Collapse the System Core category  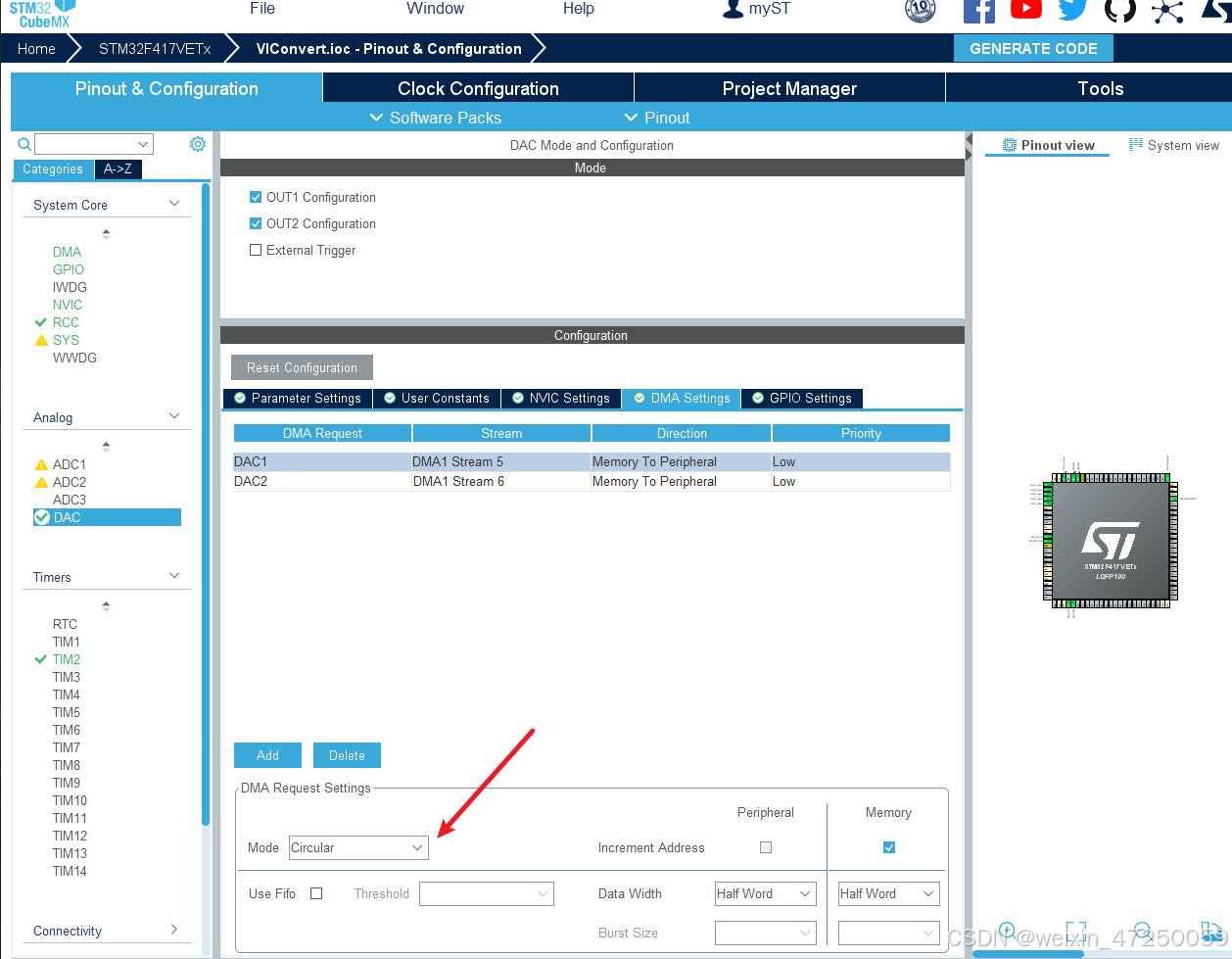(x=174, y=204)
